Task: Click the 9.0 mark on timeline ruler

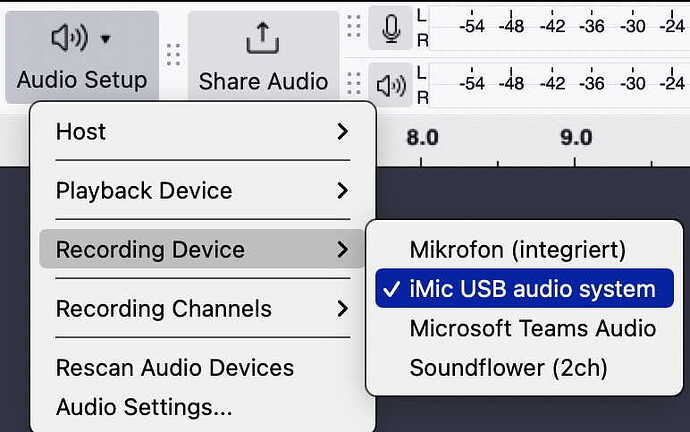Action: click(x=576, y=138)
